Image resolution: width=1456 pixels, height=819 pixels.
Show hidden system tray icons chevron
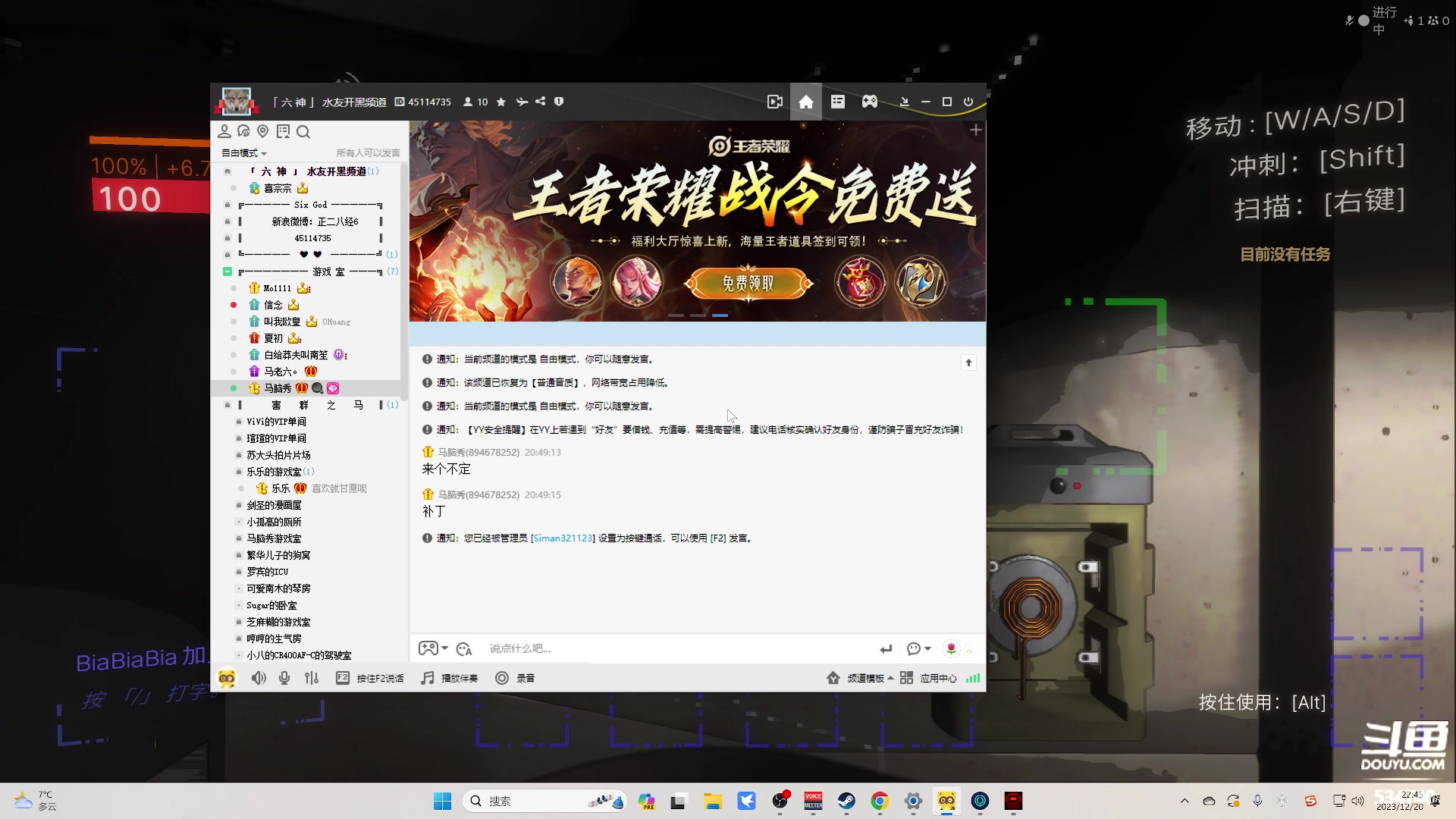coord(1185,801)
